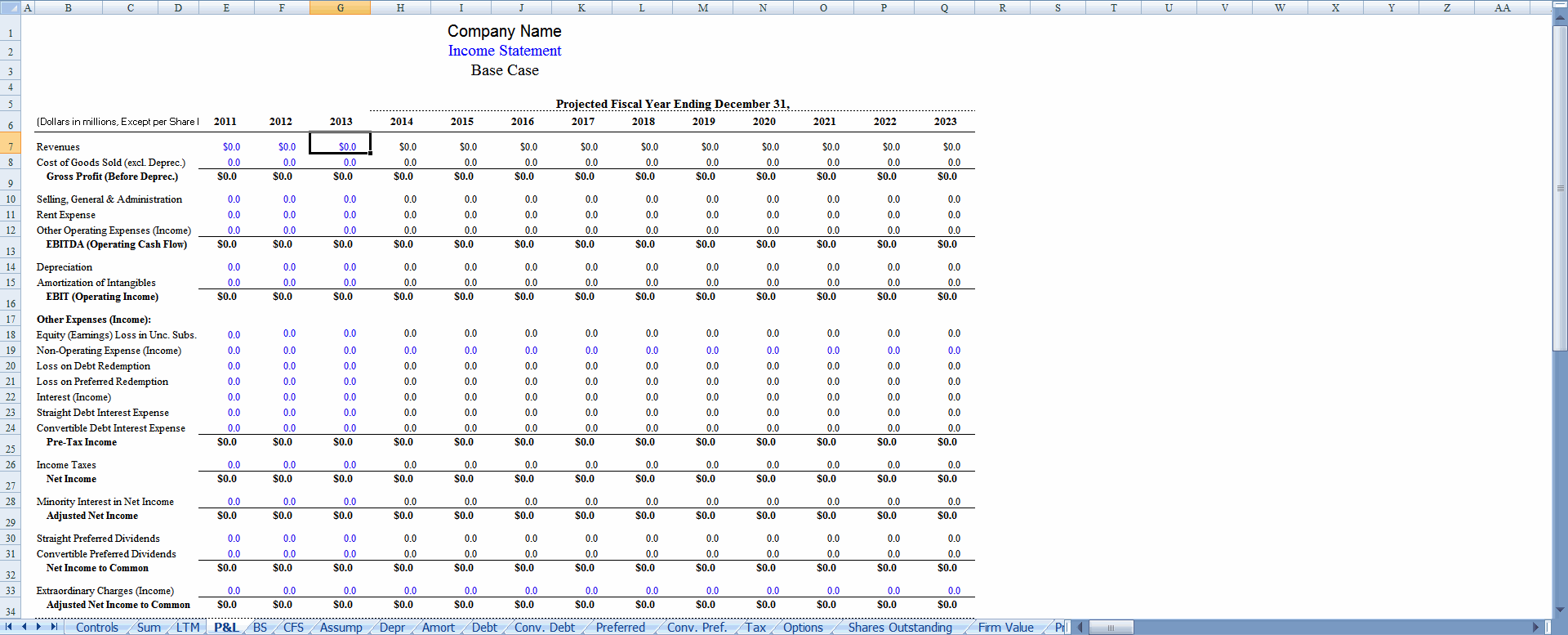The image size is (1568, 635).
Task: Switch to the Sum sheet tab
Action: 149,628
